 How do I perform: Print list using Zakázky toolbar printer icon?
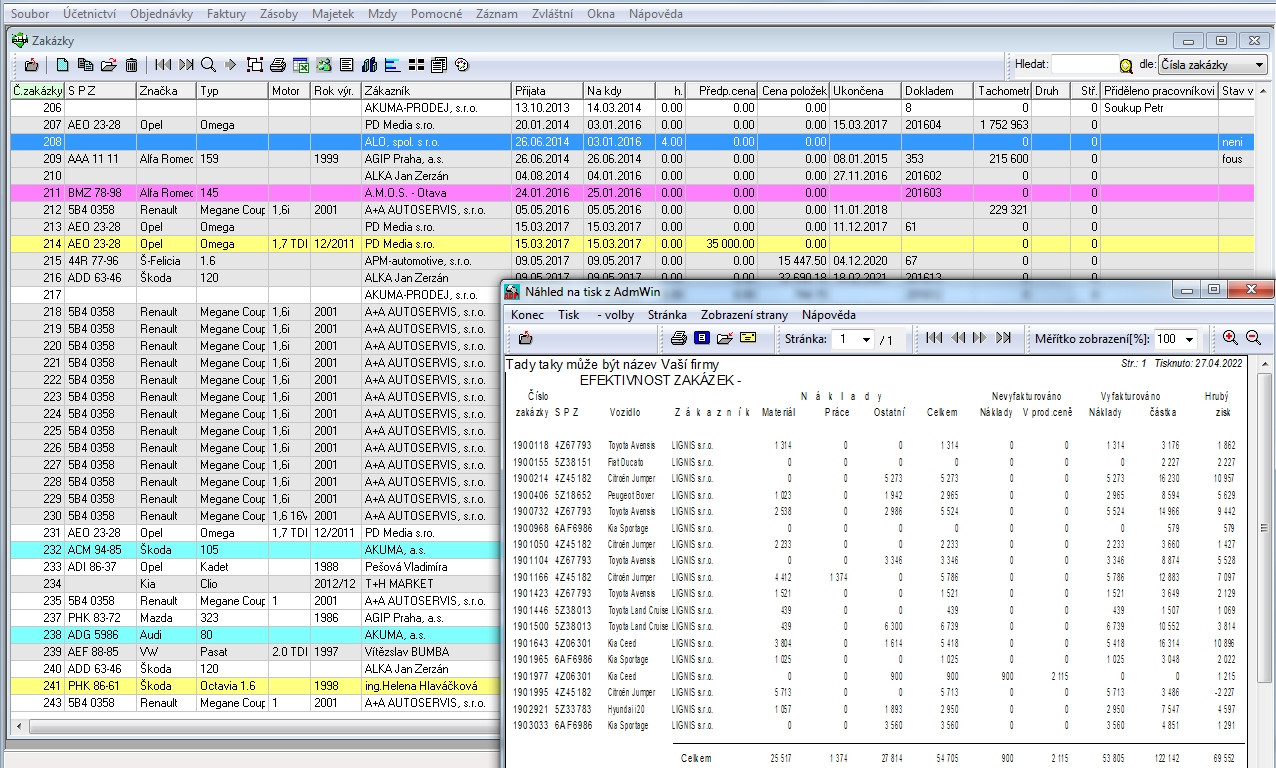tap(278, 65)
